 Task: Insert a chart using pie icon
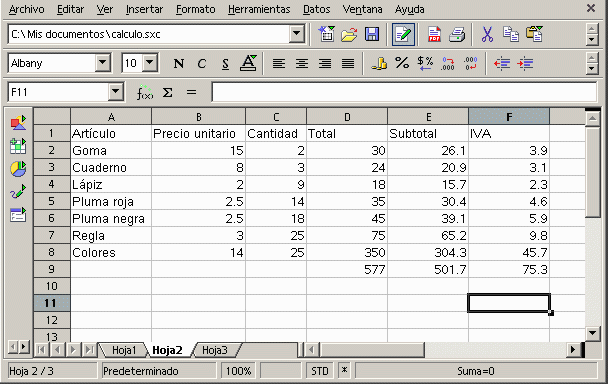click(18, 169)
